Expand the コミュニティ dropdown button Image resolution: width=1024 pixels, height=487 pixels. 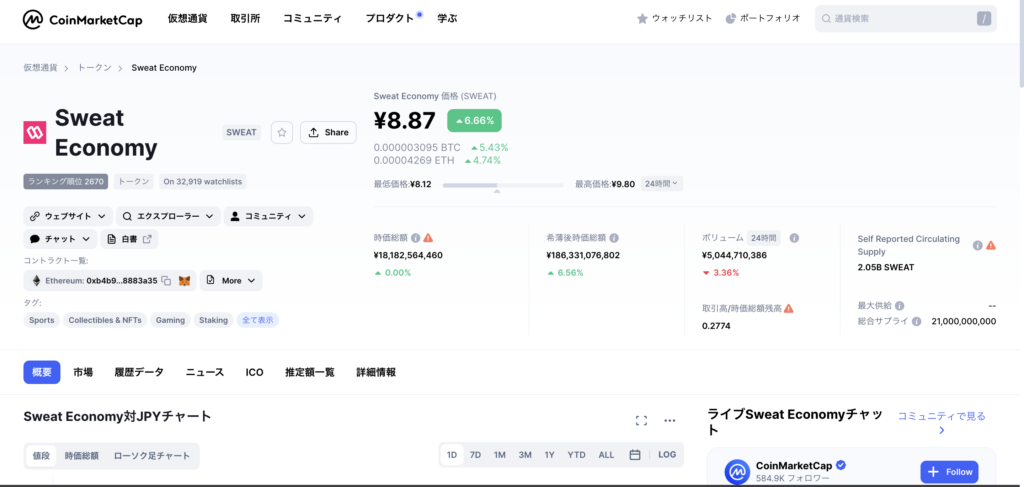pyautogui.click(x=268, y=216)
